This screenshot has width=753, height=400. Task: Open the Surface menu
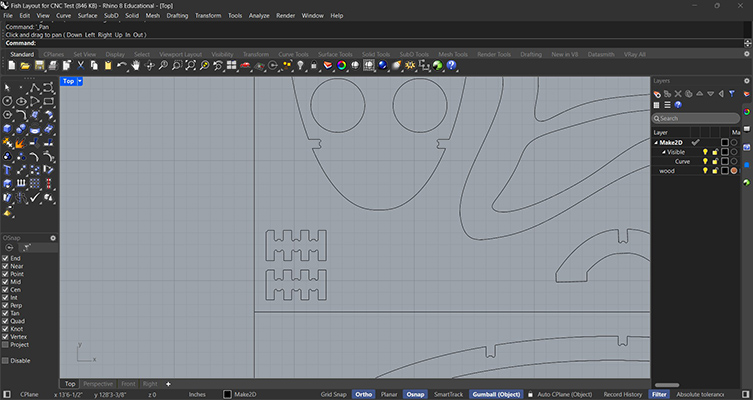(88, 16)
